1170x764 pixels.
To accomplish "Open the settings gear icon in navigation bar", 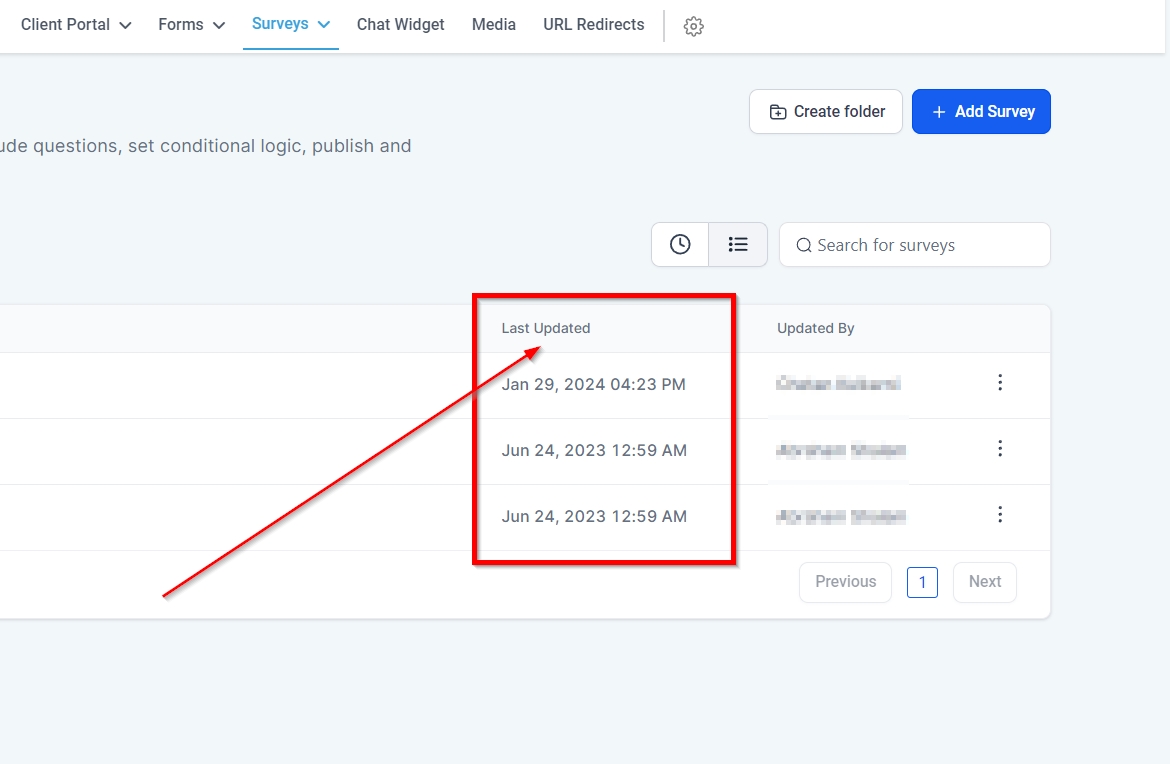I will click(693, 27).
